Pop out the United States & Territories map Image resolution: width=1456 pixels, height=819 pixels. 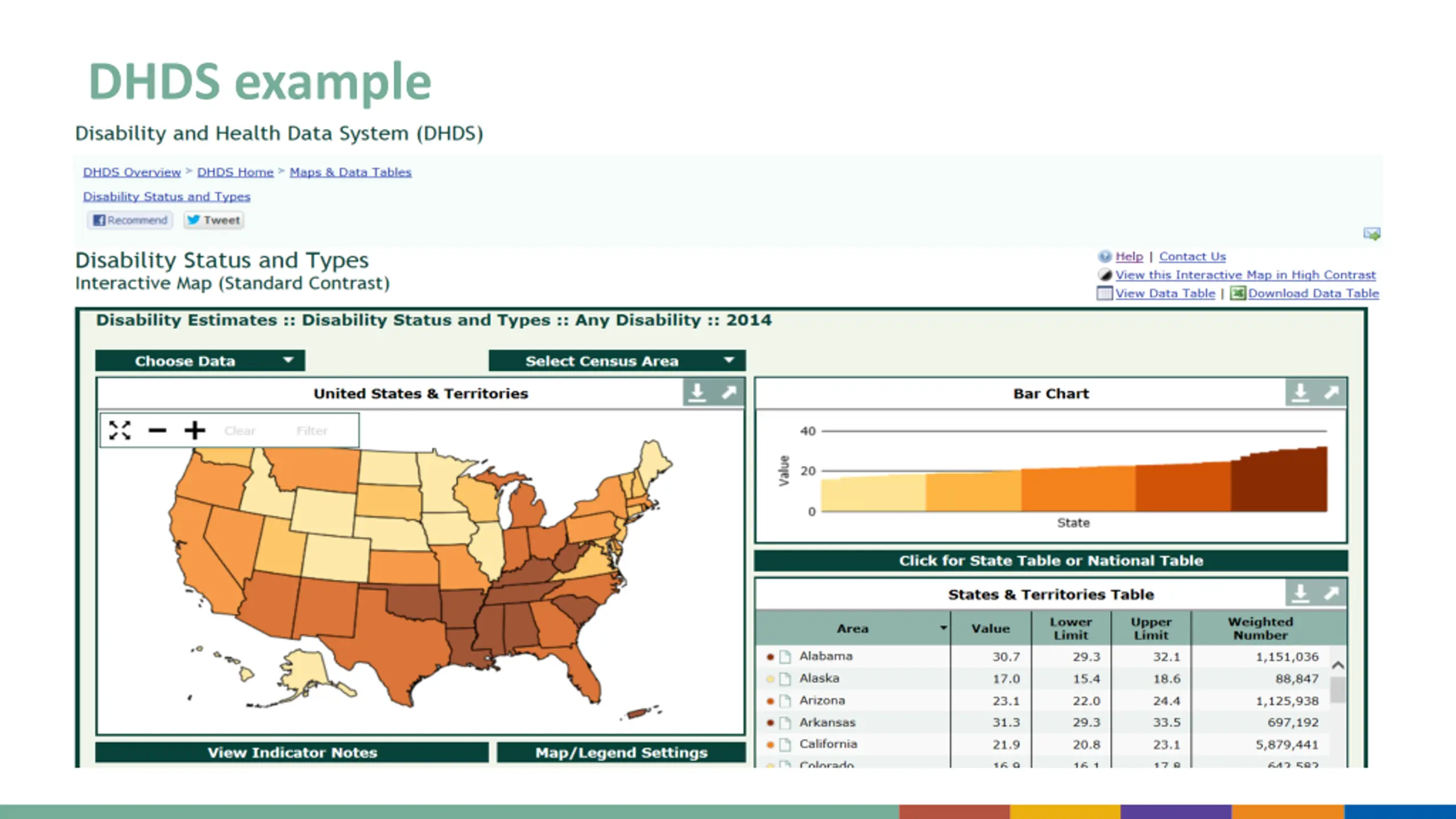729,392
